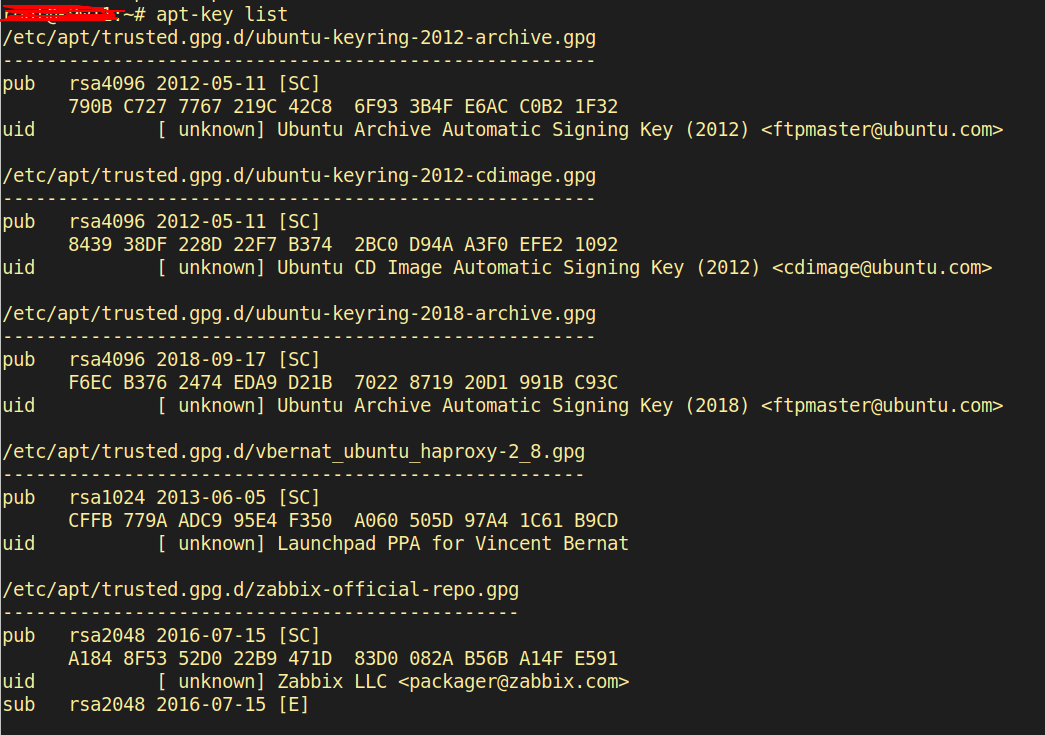
Task: Click the fingerprint starting with CFFB 779A
Action: point(343,520)
